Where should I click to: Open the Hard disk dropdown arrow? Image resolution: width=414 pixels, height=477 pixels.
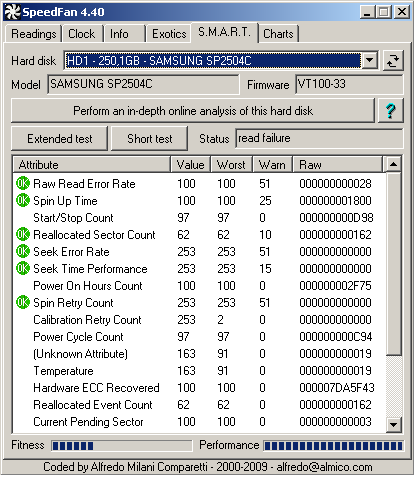pyautogui.click(x=370, y=61)
